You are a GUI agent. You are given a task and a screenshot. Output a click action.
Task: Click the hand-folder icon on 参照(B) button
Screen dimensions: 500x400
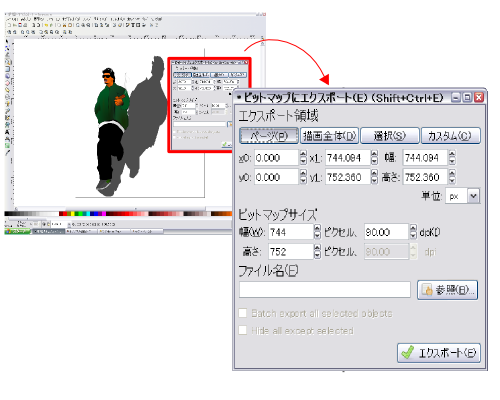tap(427, 290)
